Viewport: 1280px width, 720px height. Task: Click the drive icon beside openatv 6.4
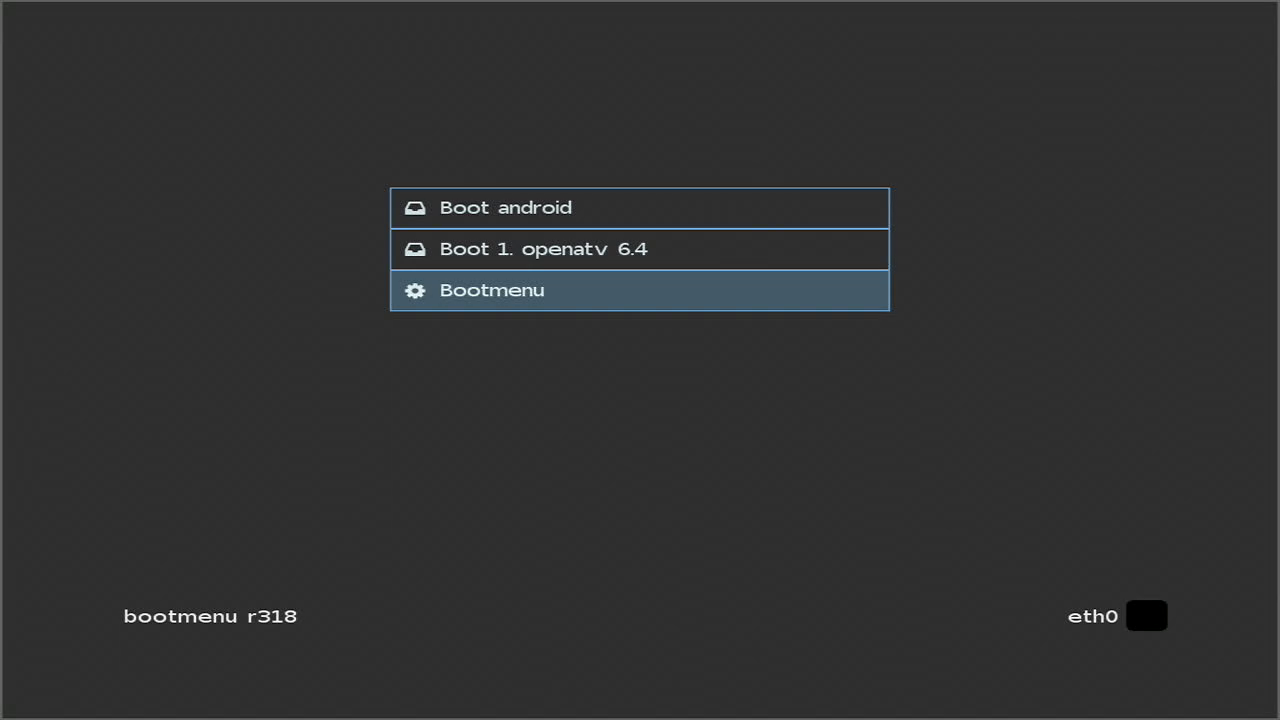(415, 249)
